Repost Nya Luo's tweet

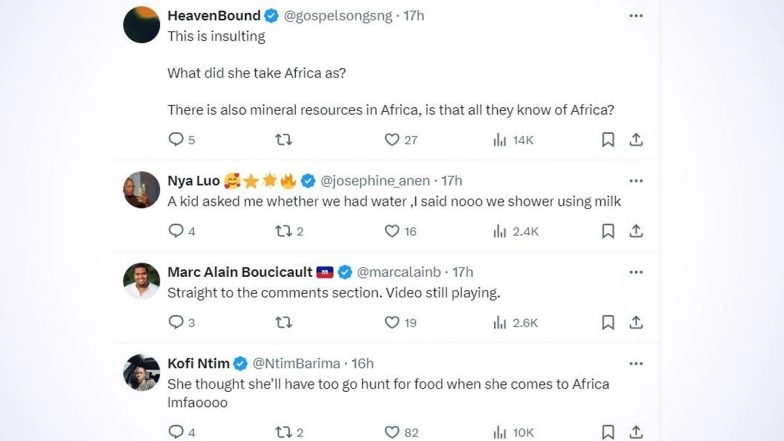tap(283, 231)
